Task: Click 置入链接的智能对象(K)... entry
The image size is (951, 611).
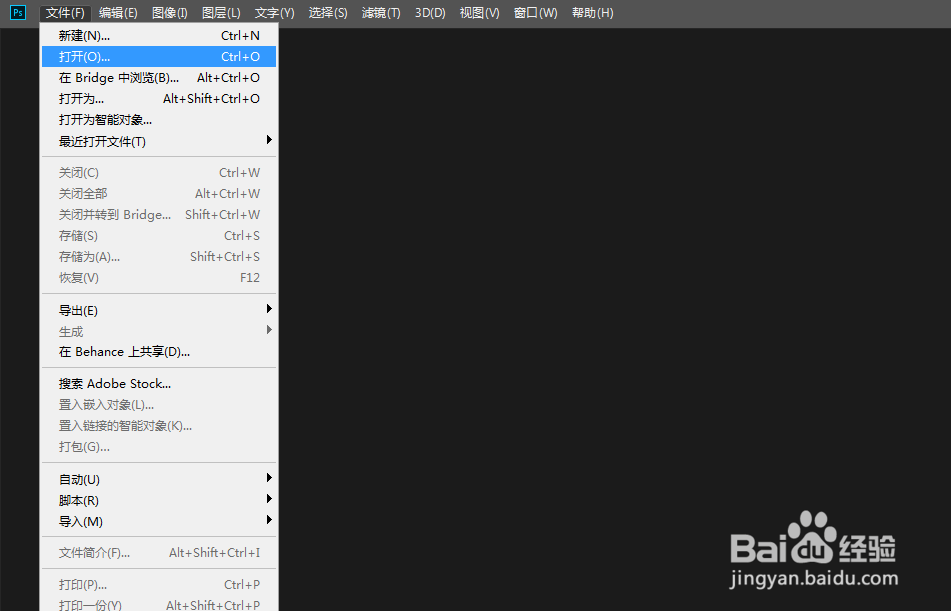Action: (x=159, y=425)
